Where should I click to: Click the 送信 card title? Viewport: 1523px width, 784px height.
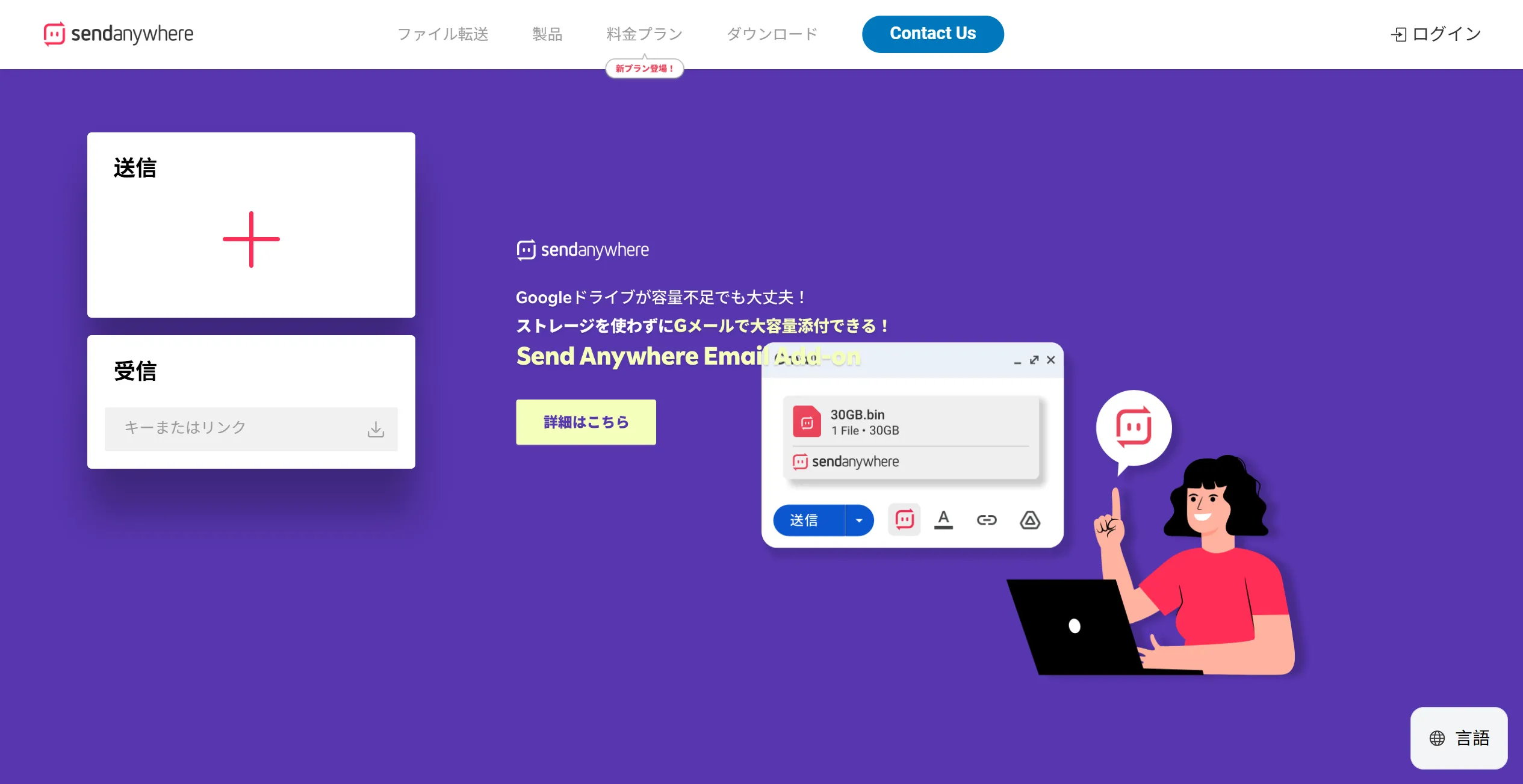click(x=135, y=168)
